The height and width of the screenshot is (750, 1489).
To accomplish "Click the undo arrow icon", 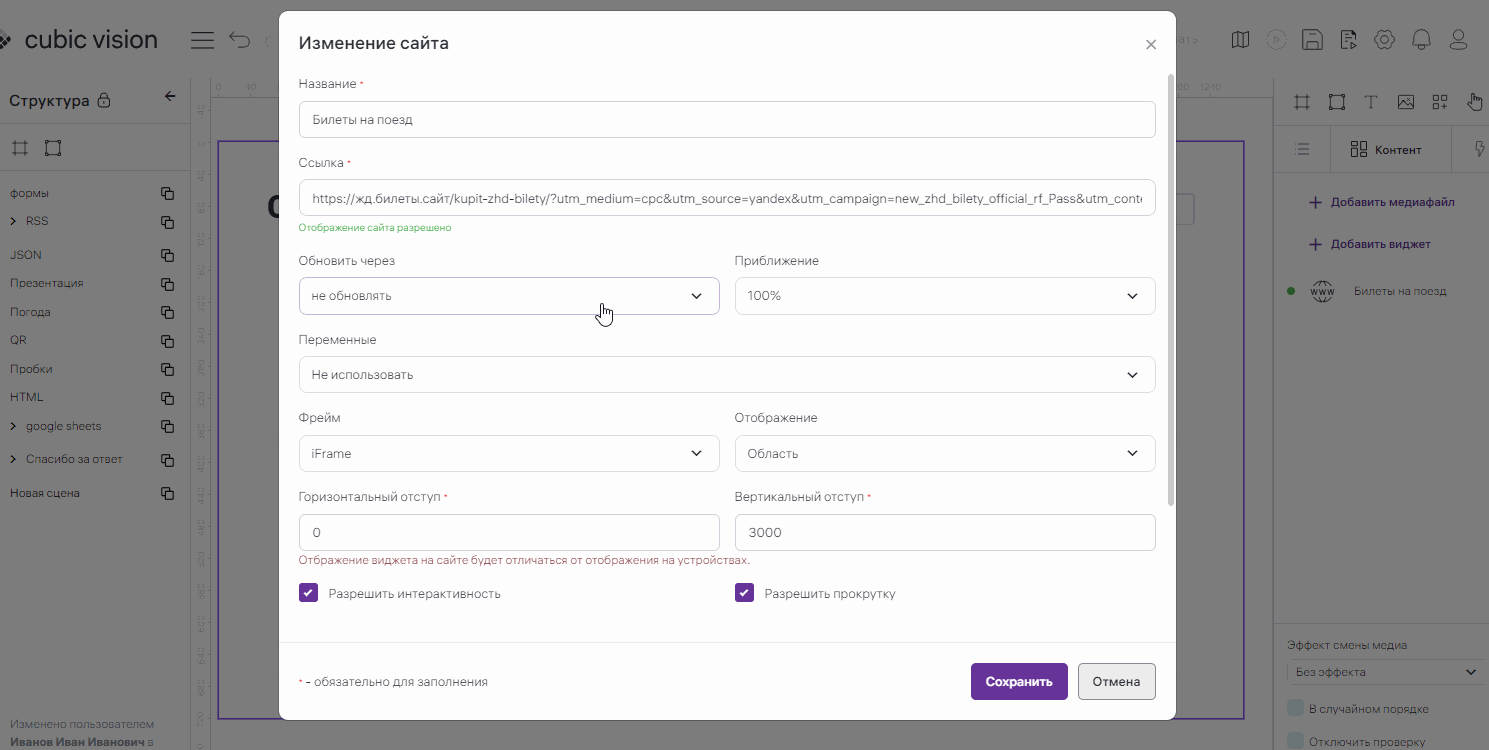I will click(240, 40).
